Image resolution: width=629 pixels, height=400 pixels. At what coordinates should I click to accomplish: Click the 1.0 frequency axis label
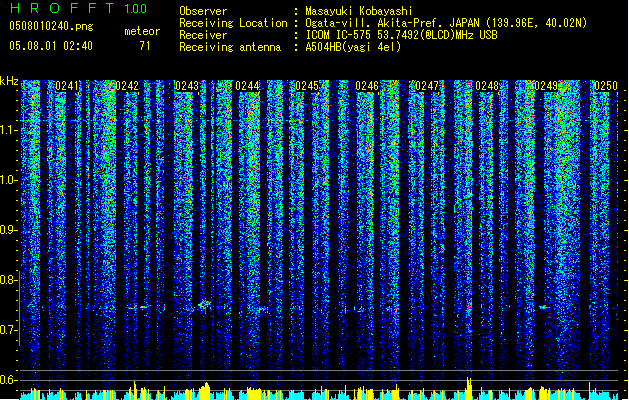pos(8,180)
